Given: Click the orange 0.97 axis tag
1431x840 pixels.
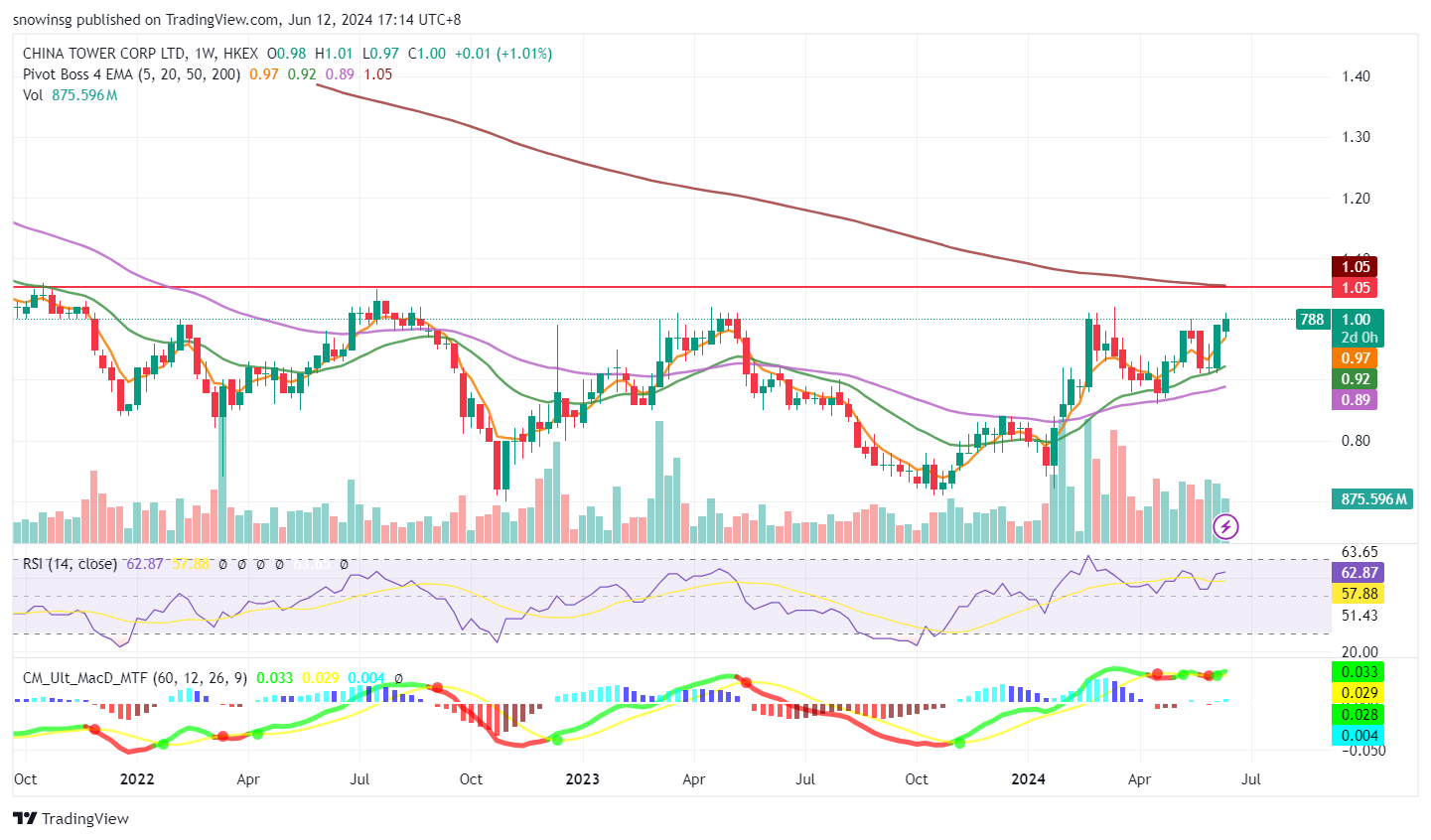Looking at the screenshot, I should (1356, 358).
